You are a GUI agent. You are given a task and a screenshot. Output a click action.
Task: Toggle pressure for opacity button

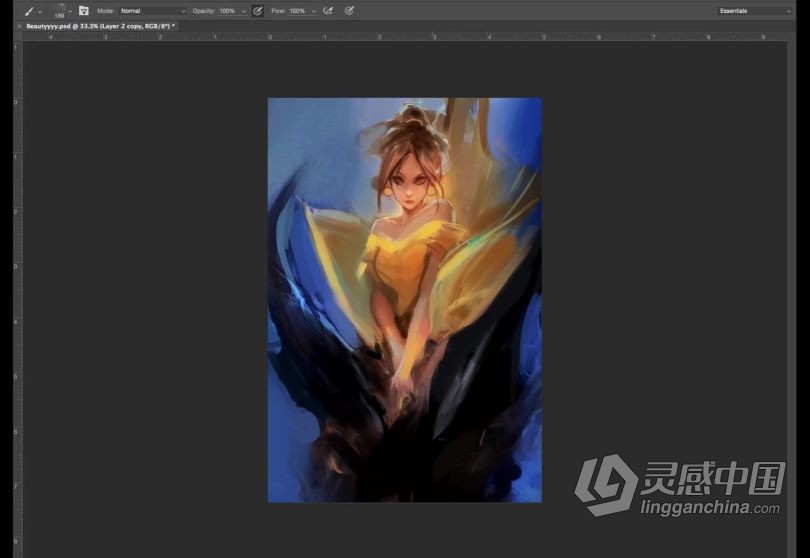coord(258,11)
